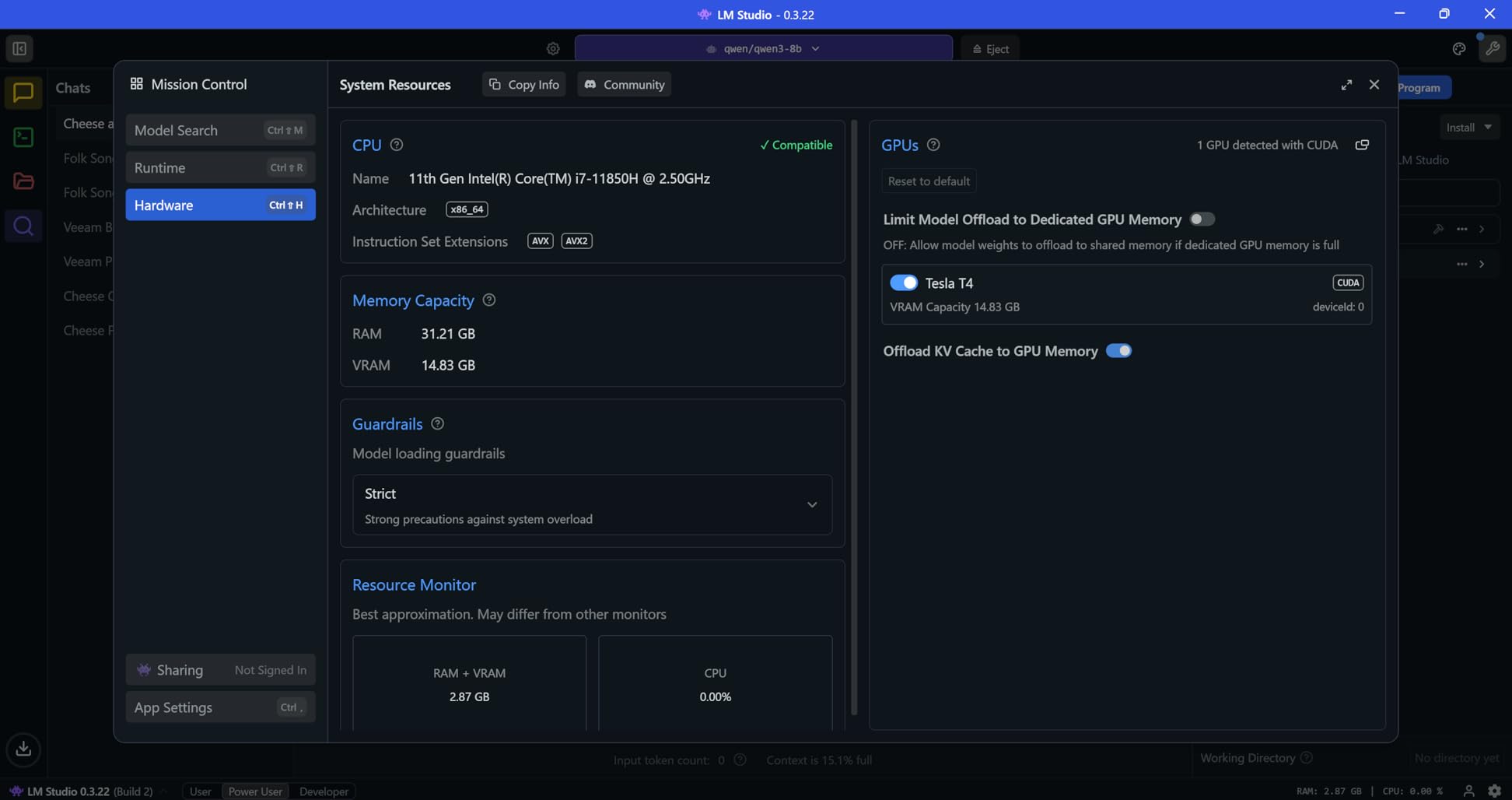Expand Mission Control dialog to full screen

(x=1346, y=85)
